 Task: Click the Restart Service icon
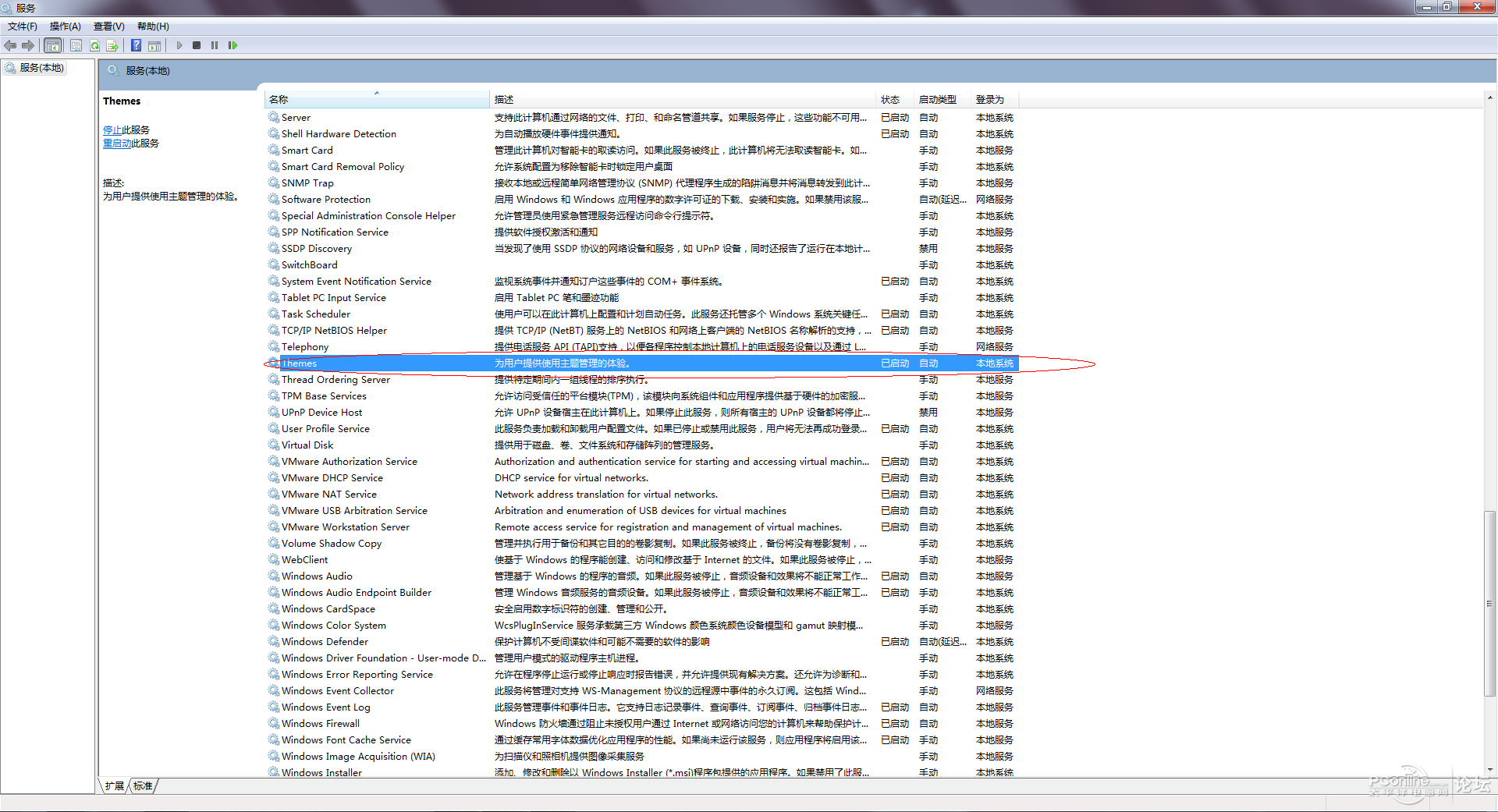point(233,45)
